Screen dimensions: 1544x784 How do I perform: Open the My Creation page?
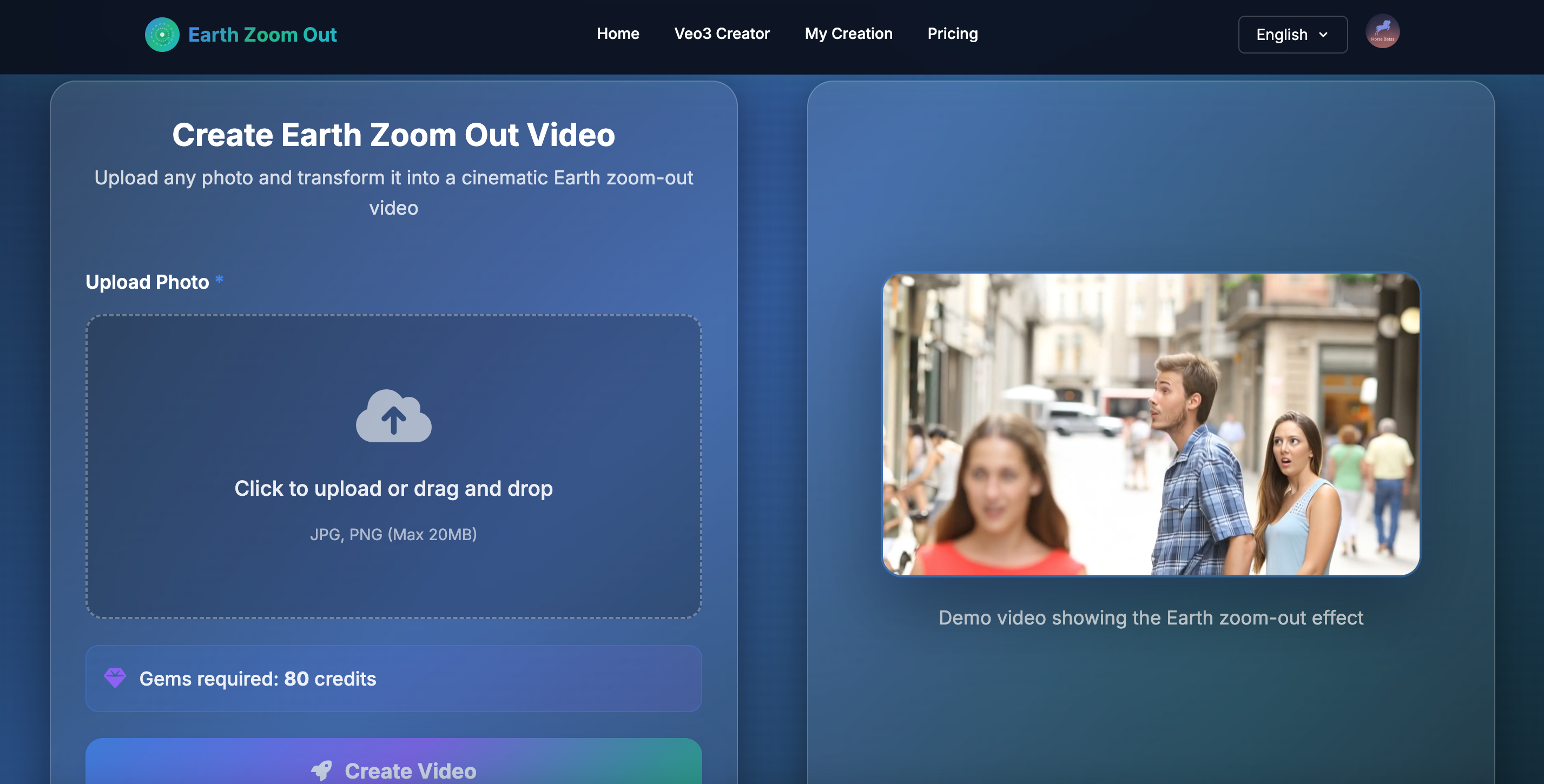coord(849,34)
